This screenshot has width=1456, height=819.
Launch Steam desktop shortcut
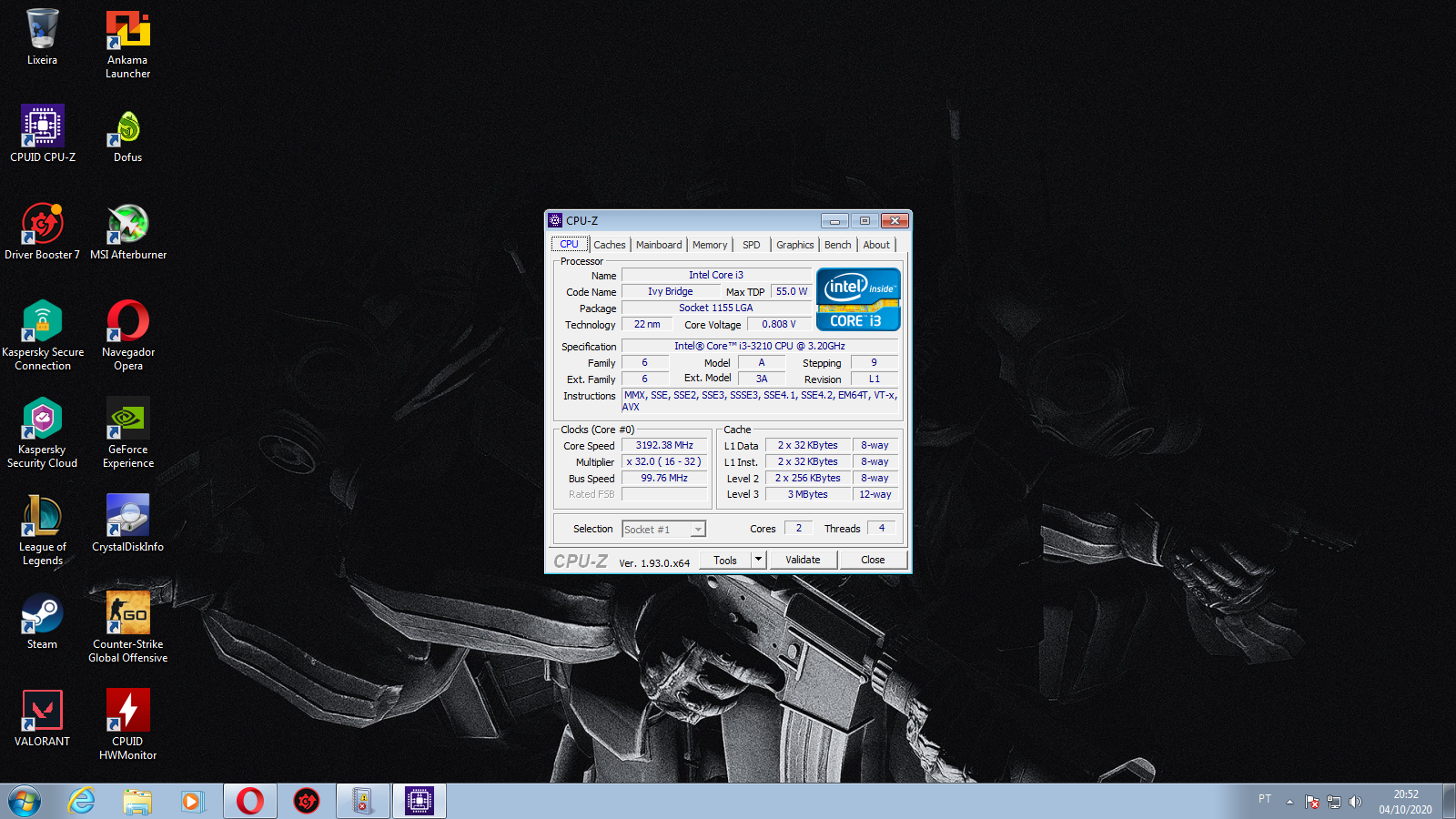tap(42, 620)
